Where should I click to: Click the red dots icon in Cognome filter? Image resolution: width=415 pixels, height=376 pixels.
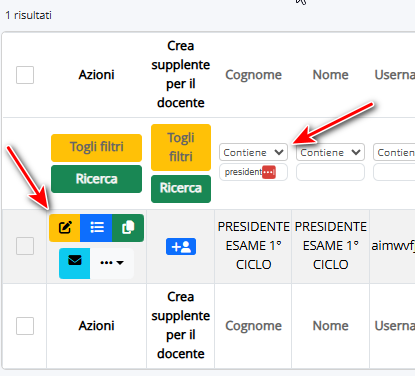click(269, 172)
